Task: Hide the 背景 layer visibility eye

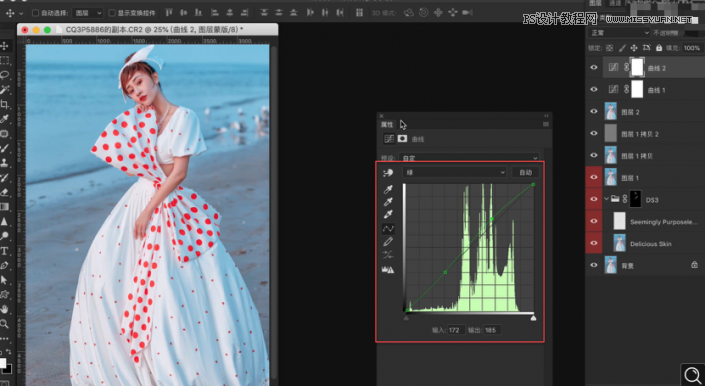Action: [x=594, y=265]
